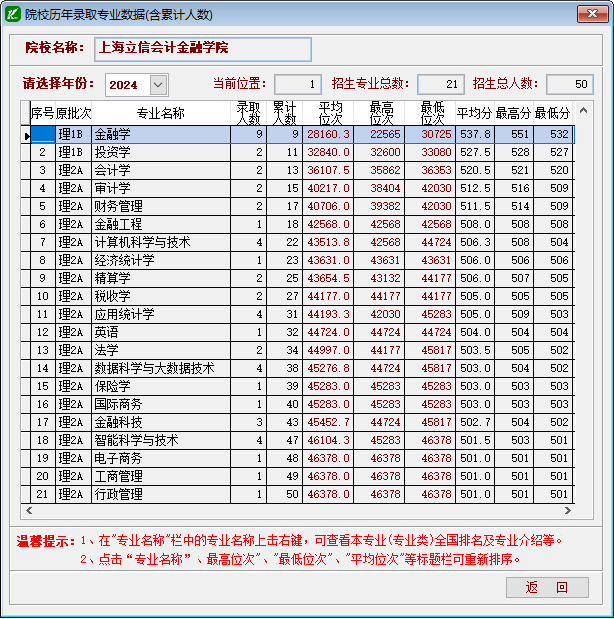Screen dimensions: 614x619
Task: Click the row header of row 21 行政管理
Action: pos(26,495)
